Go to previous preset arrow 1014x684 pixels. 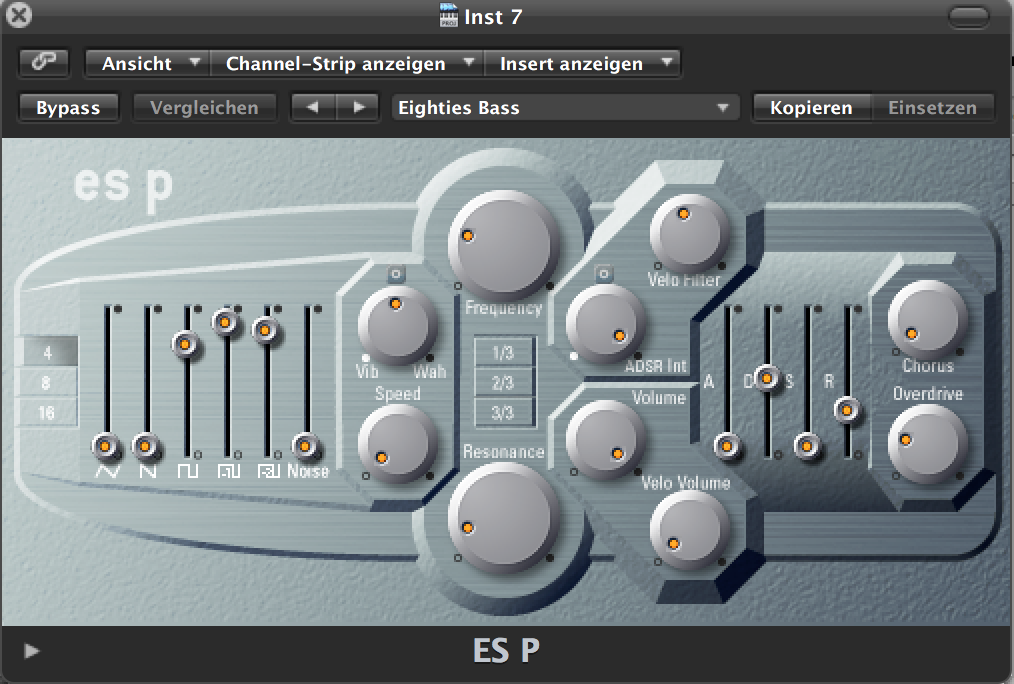(314, 107)
